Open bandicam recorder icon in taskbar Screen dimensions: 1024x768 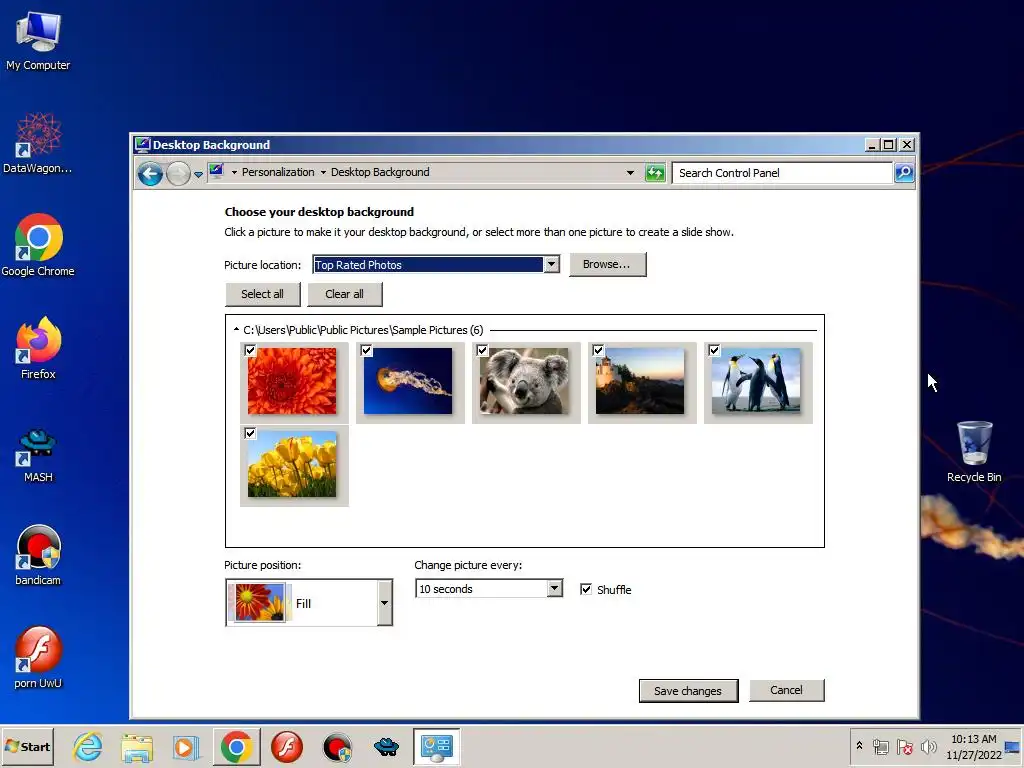(337, 747)
